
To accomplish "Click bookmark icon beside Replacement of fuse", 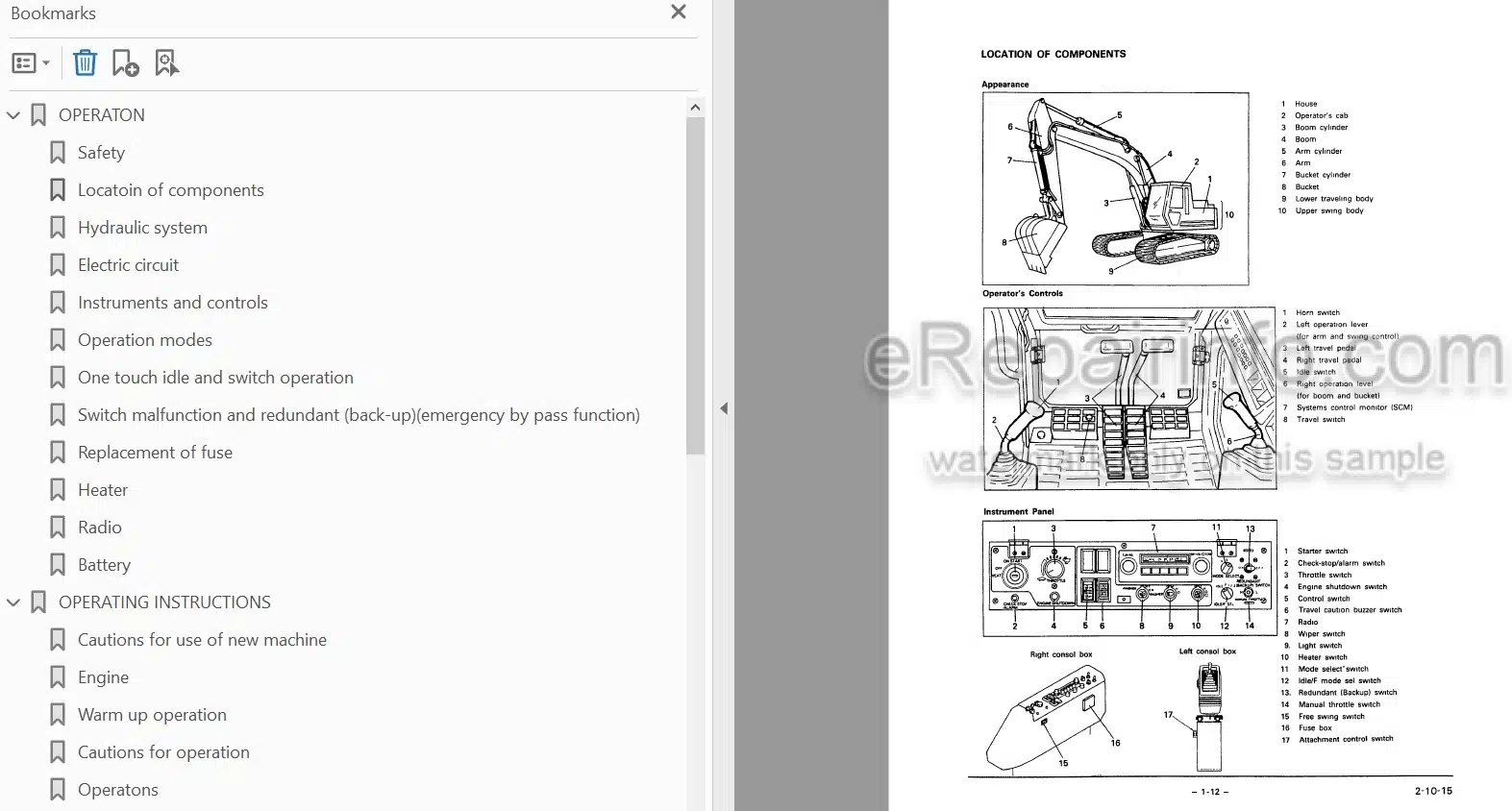I will pyautogui.click(x=58, y=453).
